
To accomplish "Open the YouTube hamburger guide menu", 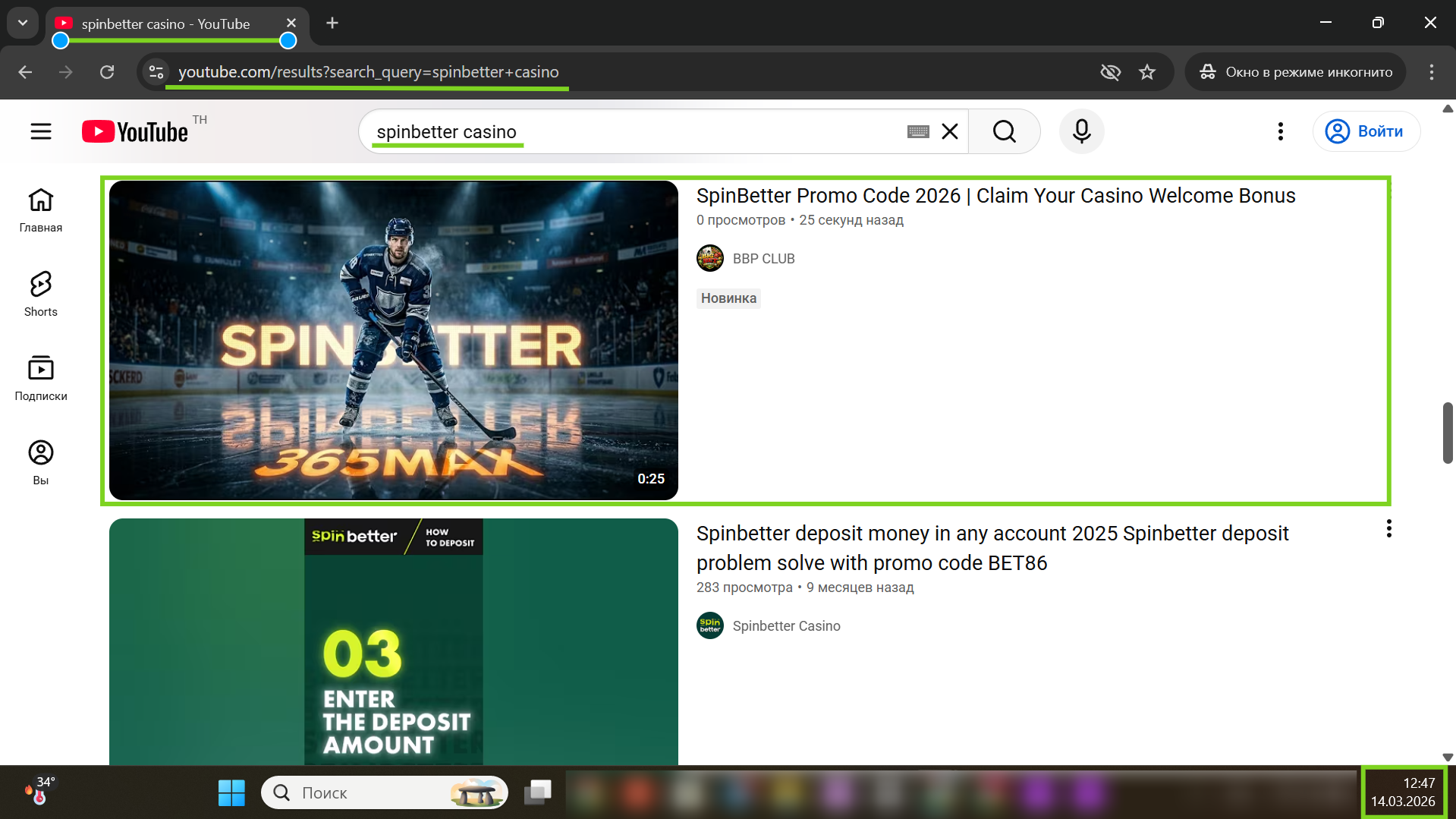I will pos(41,131).
